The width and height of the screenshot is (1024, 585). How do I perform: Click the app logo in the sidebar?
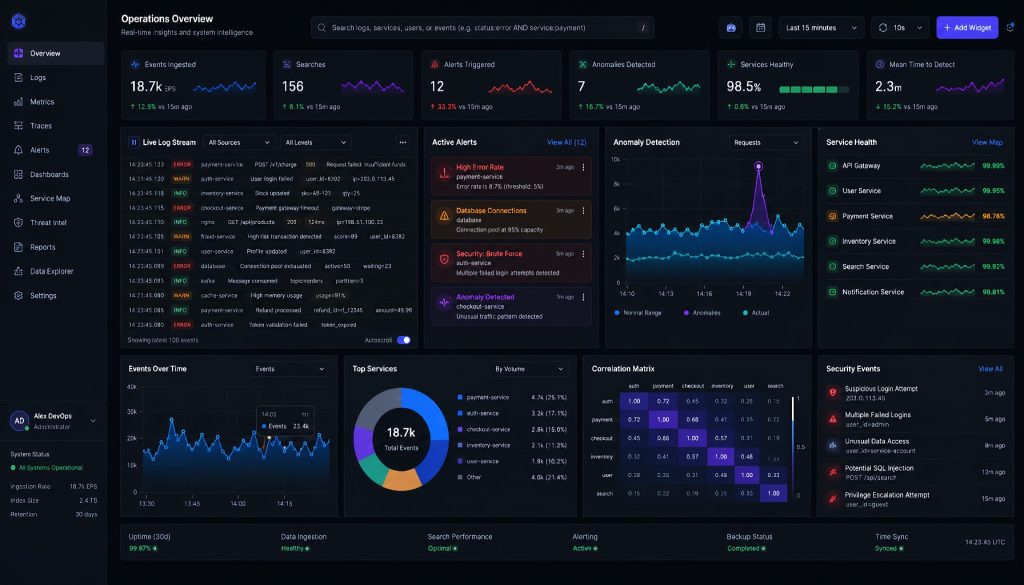18,22
